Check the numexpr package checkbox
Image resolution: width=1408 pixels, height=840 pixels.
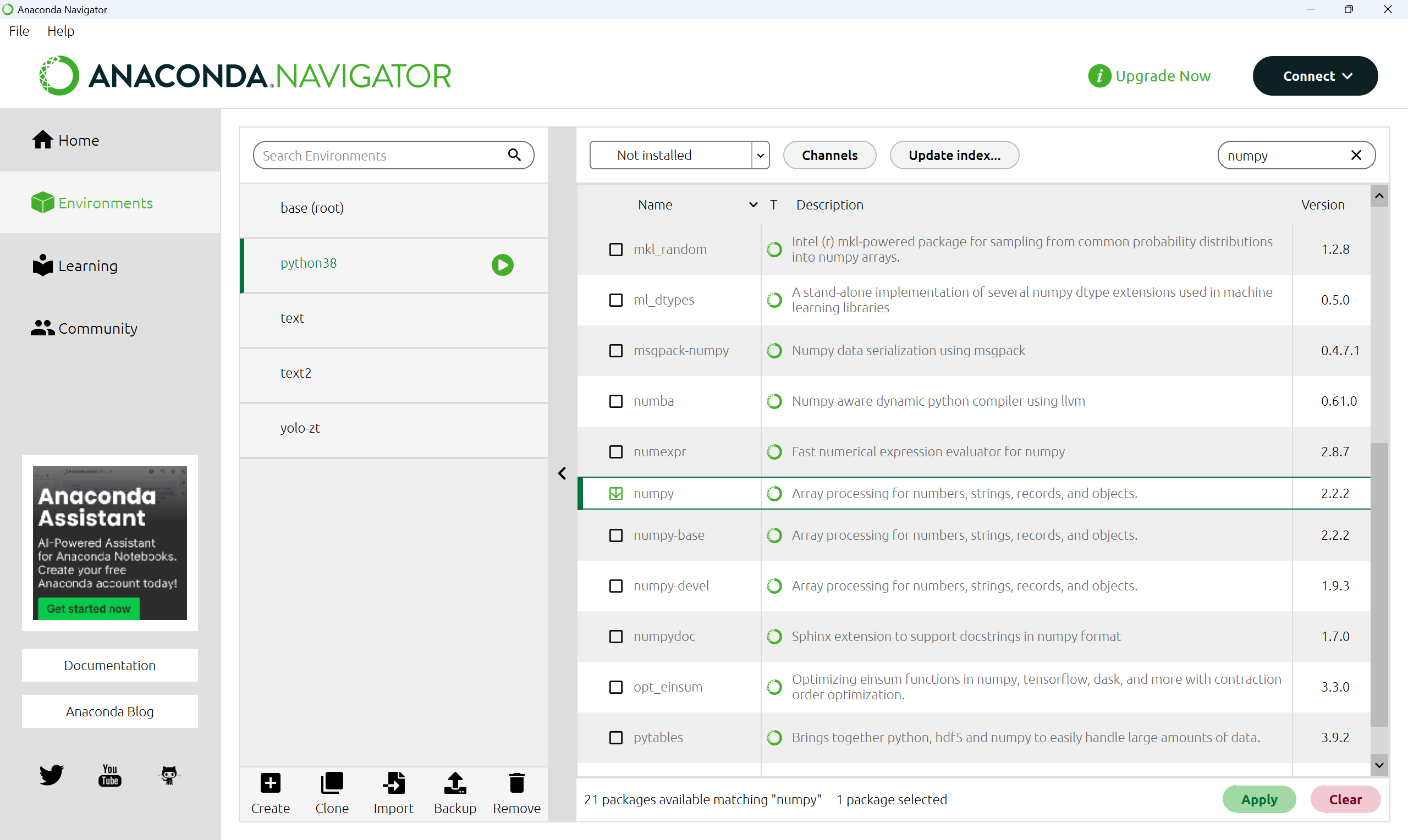616,452
